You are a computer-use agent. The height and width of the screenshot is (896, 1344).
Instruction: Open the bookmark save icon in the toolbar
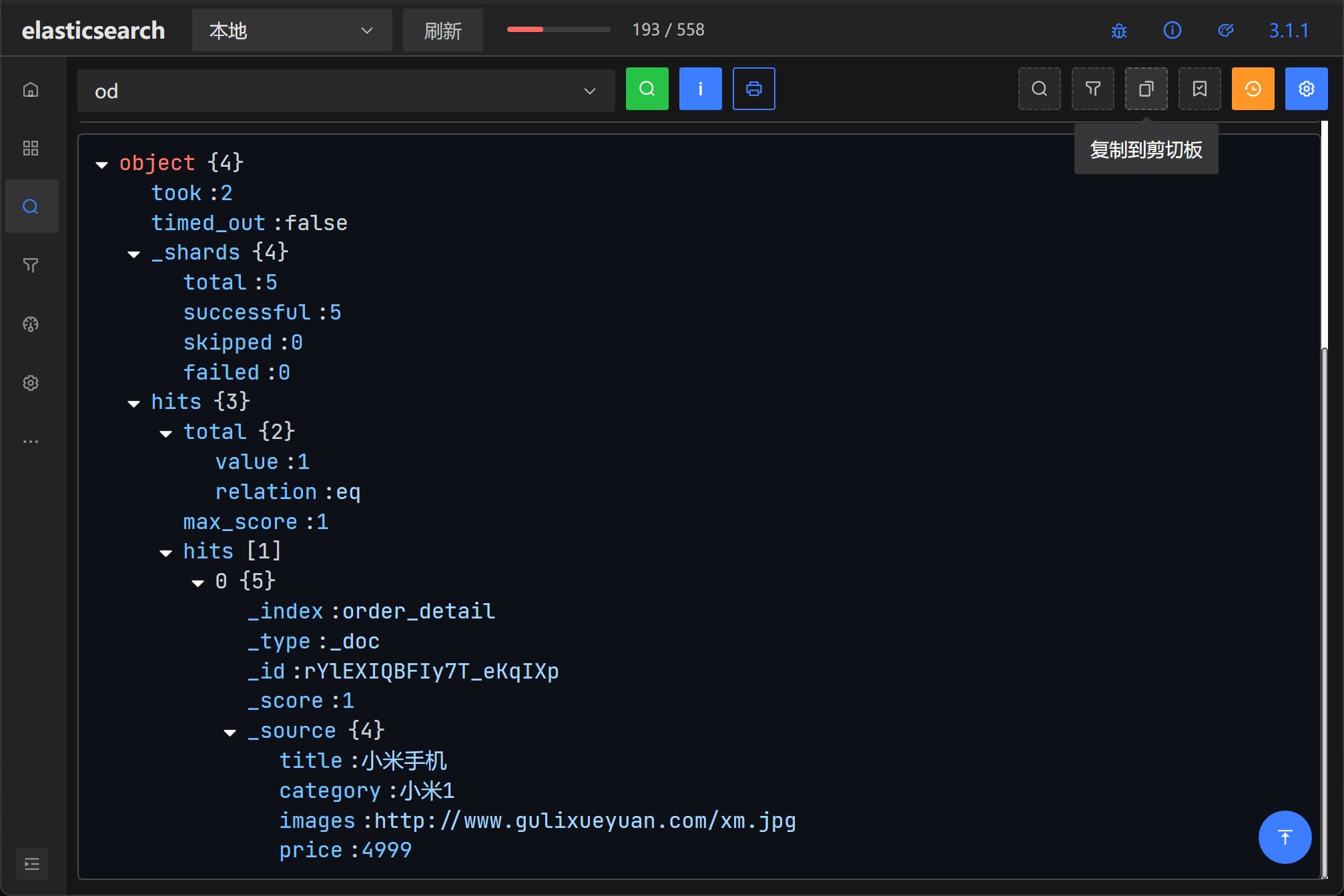(x=1199, y=89)
